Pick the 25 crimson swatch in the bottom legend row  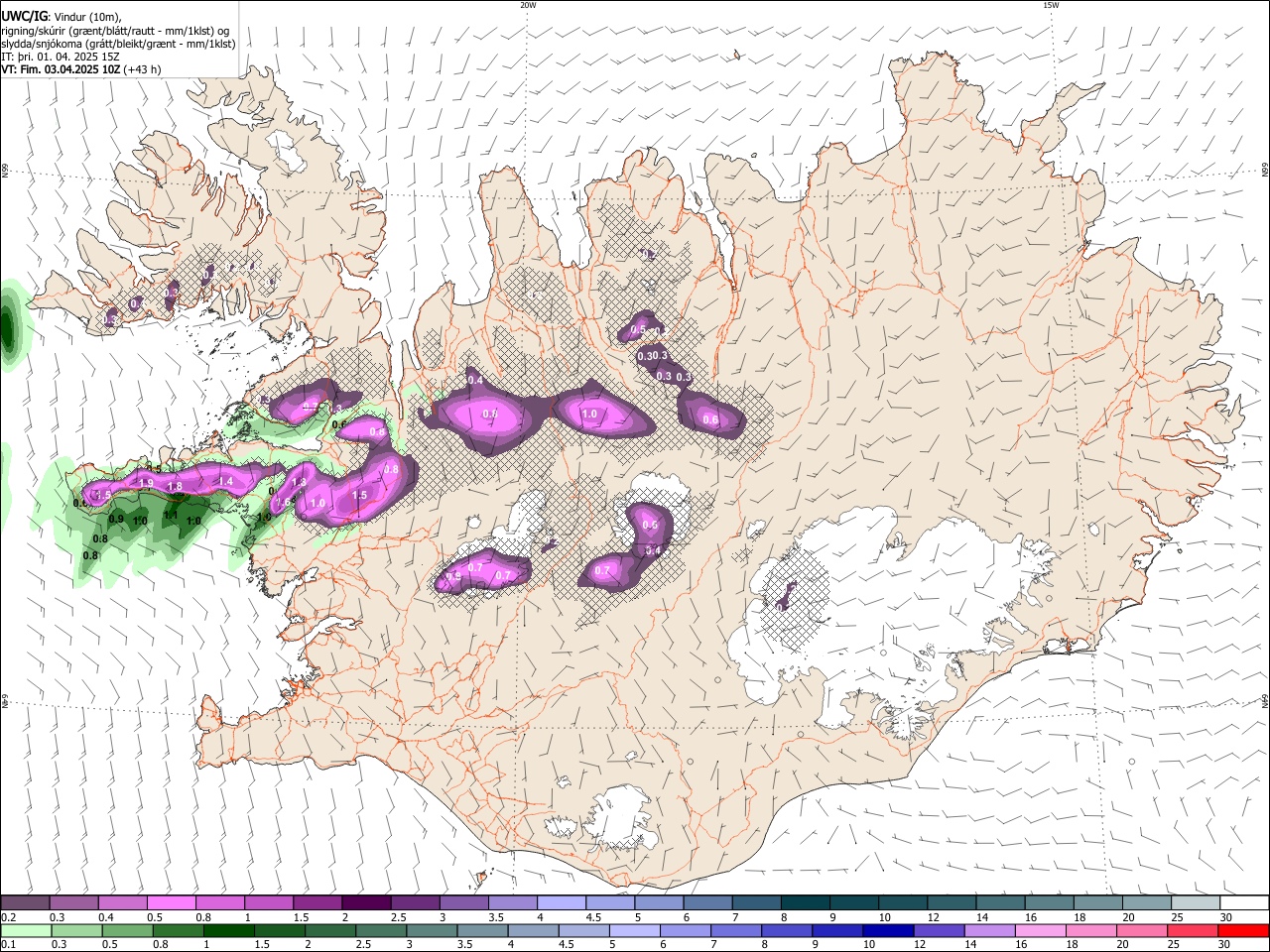pyautogui.click(x=1191, y=930)
